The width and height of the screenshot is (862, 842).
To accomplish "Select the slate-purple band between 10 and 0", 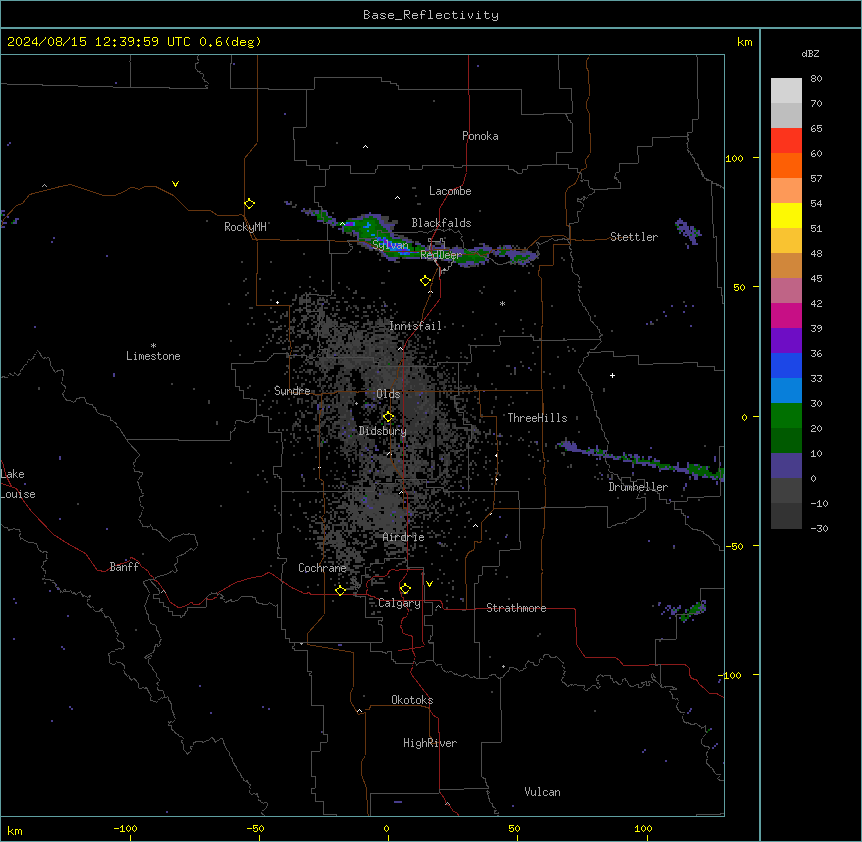I will pos(786,466).
